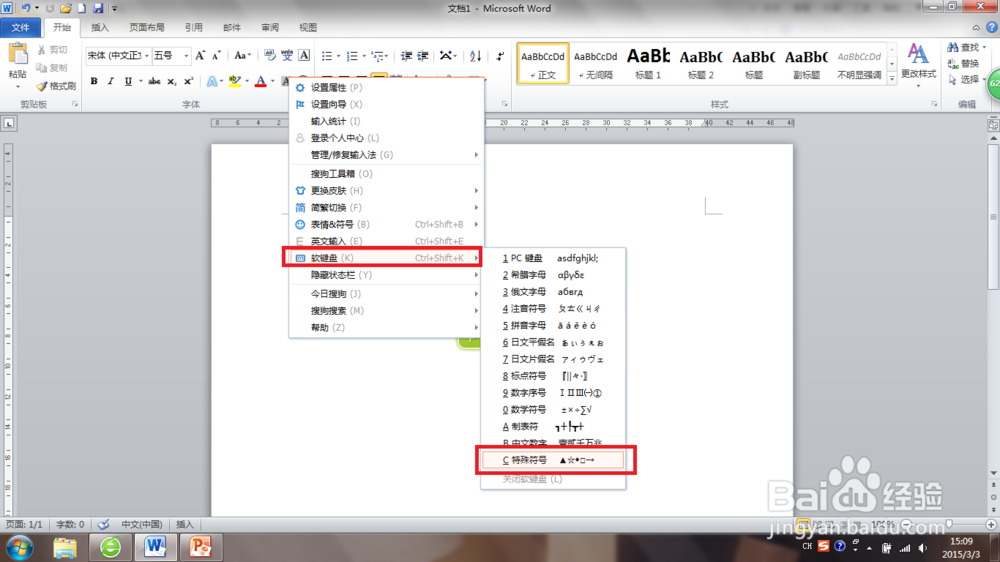Choose 特殊符号 soft keyboard
Viewport: 1000px width, 562px height.
coord(553,460)
